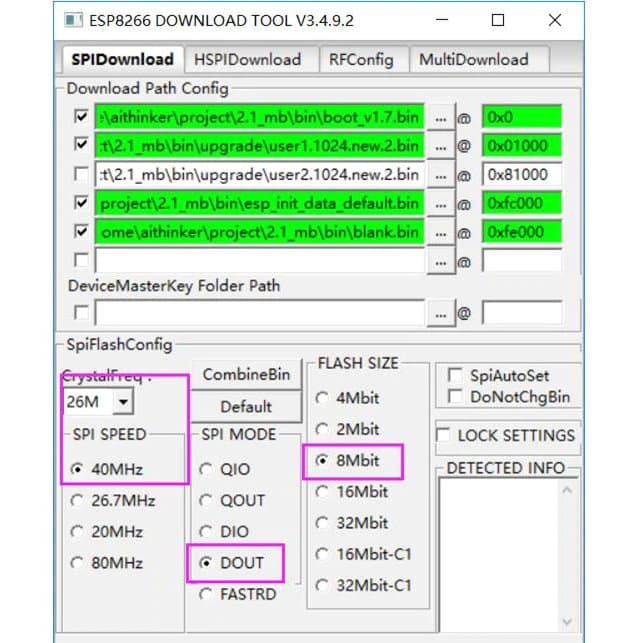
Task: Select 32Mbit flash size
Action: 351,523
